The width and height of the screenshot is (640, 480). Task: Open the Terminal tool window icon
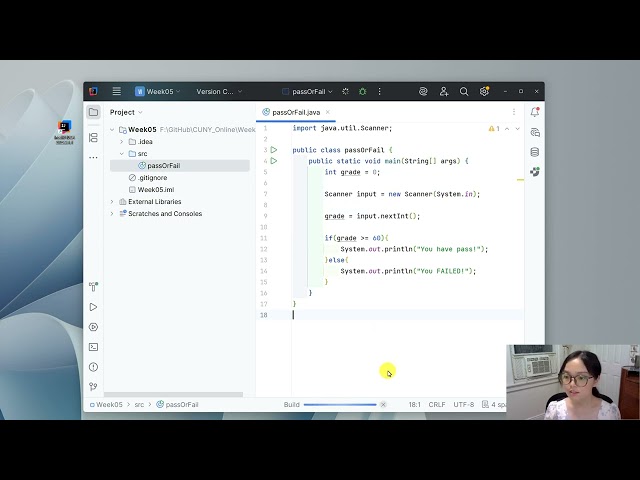point(93,347)
